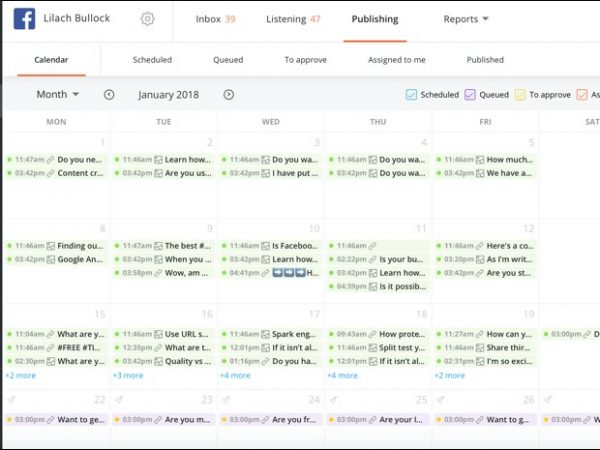Image resolution: width=600 pixels, height=450 pixels.
Task: Open settings with the gear icon
Action: point(147,19)
